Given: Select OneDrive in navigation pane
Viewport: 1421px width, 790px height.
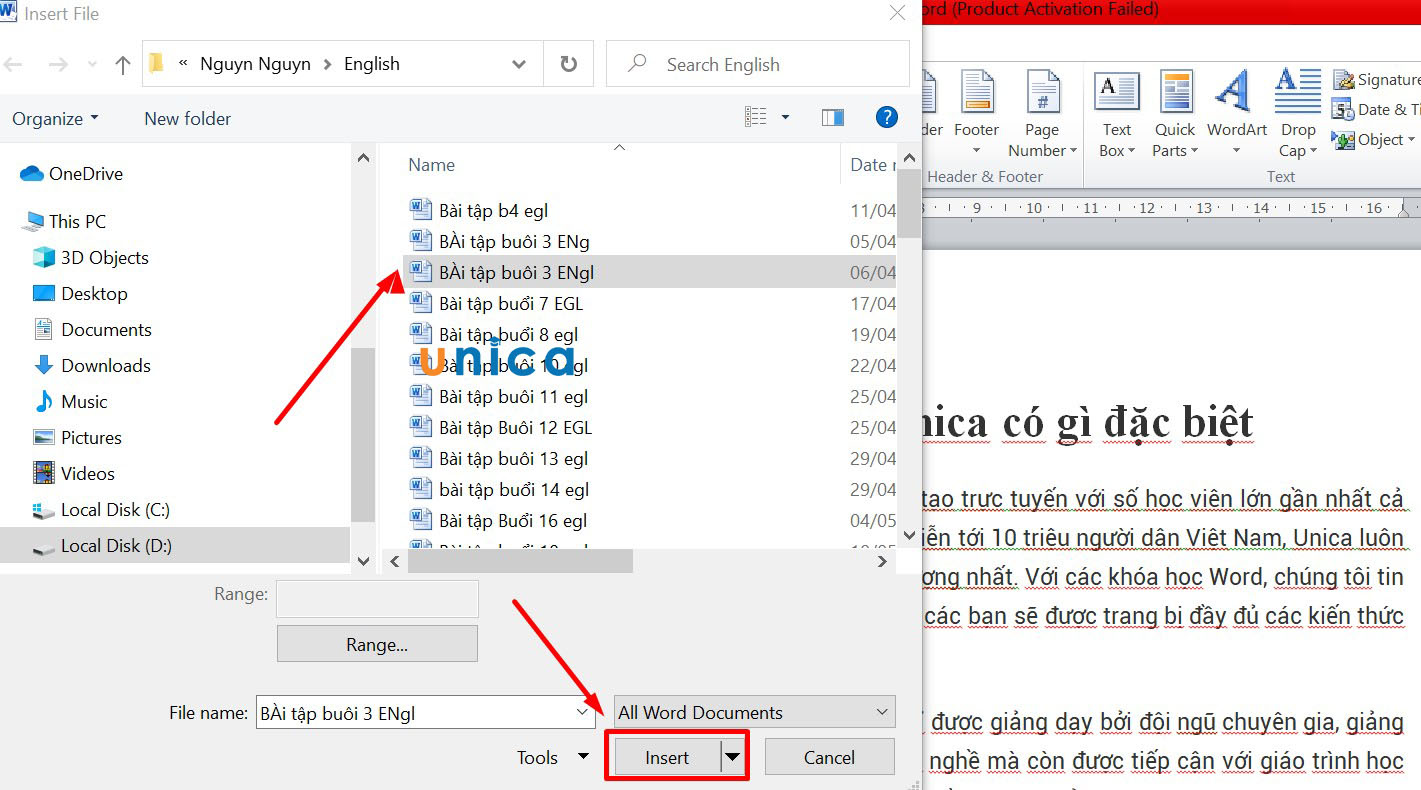Looking at the screenshot, I should 72,173.
